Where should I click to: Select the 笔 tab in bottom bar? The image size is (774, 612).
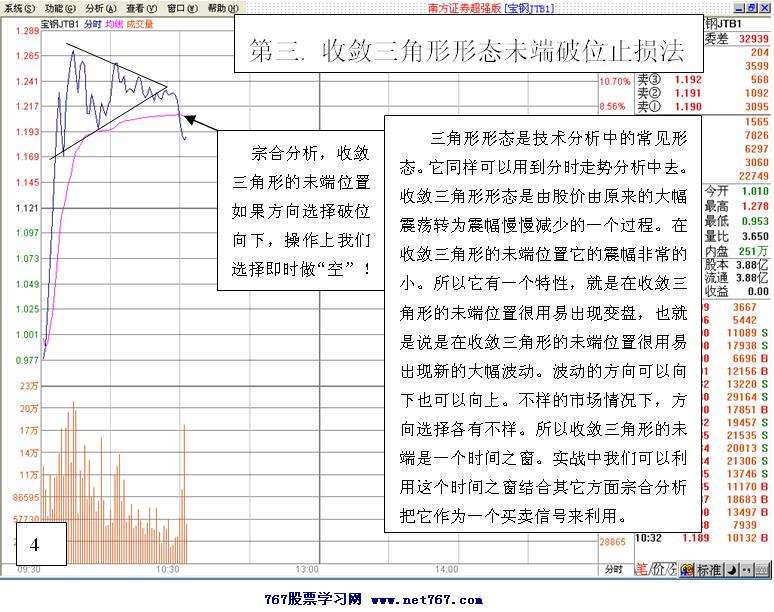click(641, 570)
